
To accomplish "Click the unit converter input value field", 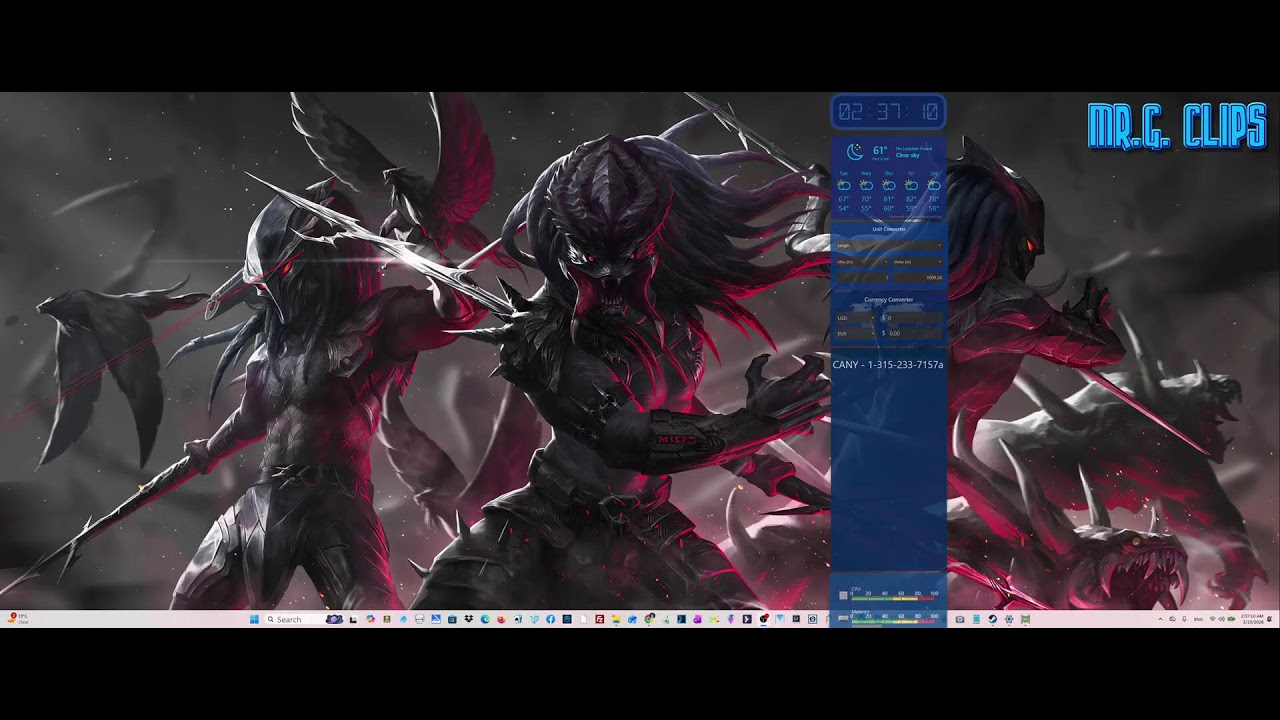I will 862,277.
